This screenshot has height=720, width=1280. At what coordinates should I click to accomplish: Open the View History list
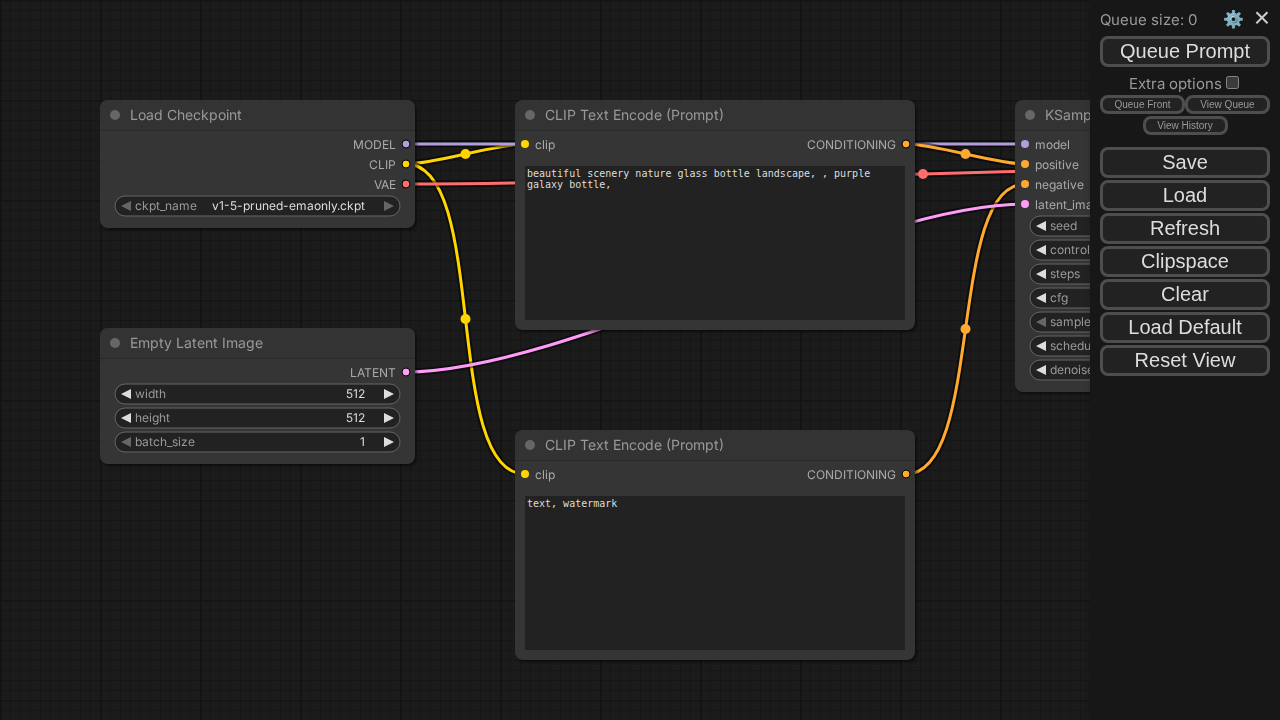(1185, 125)
